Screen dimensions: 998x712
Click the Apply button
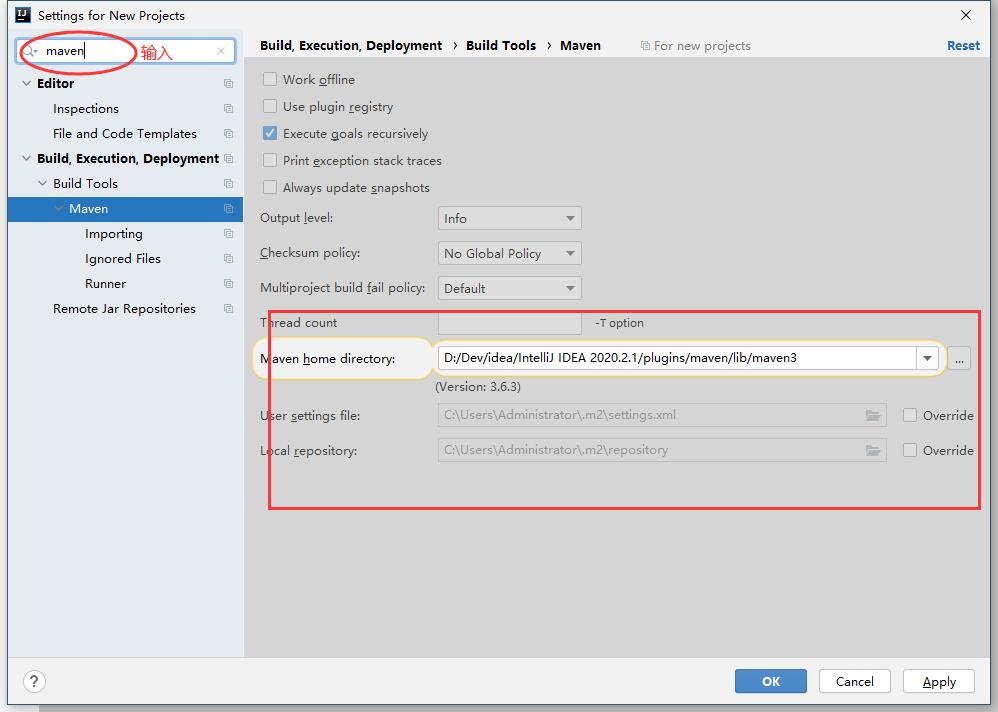point(939,681)
